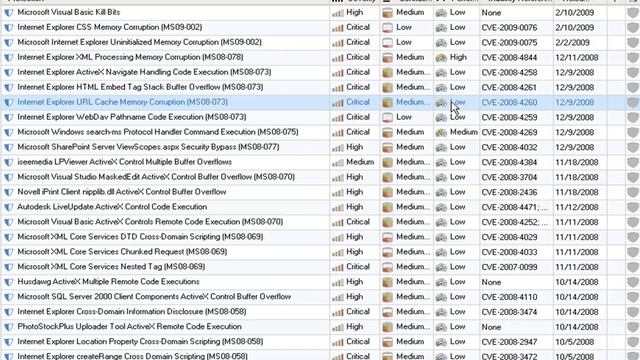This screenshot has width=640, height=360.
Task: Select Internet Explorer Cross-Domain Information Disclosure (MS08-058) name
Action: click(x=132, y=312)
